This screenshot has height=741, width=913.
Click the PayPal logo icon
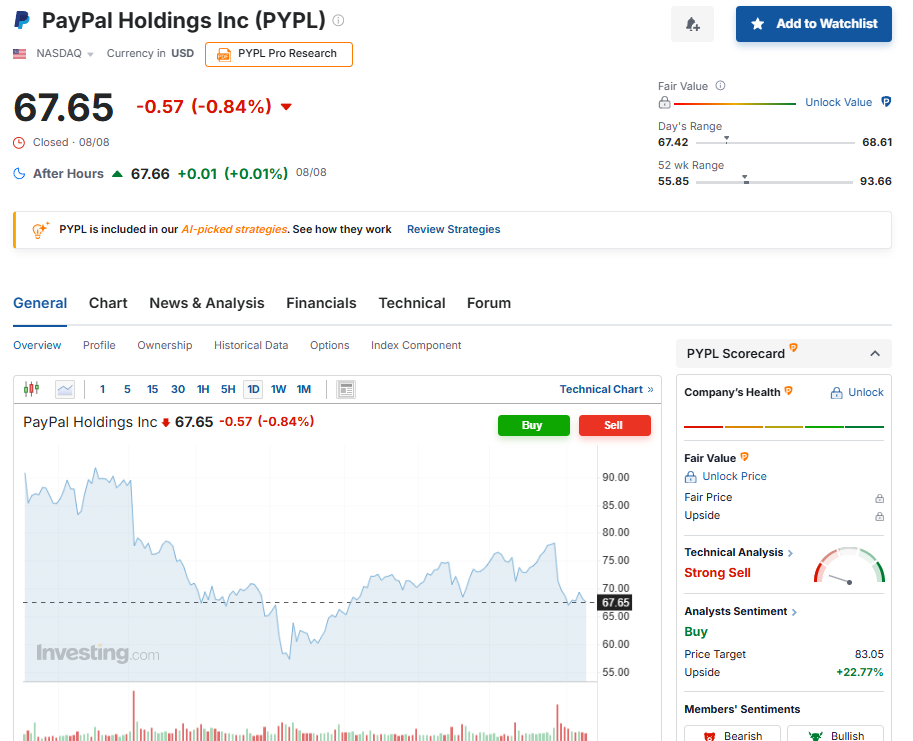click(x=22, y=20)
